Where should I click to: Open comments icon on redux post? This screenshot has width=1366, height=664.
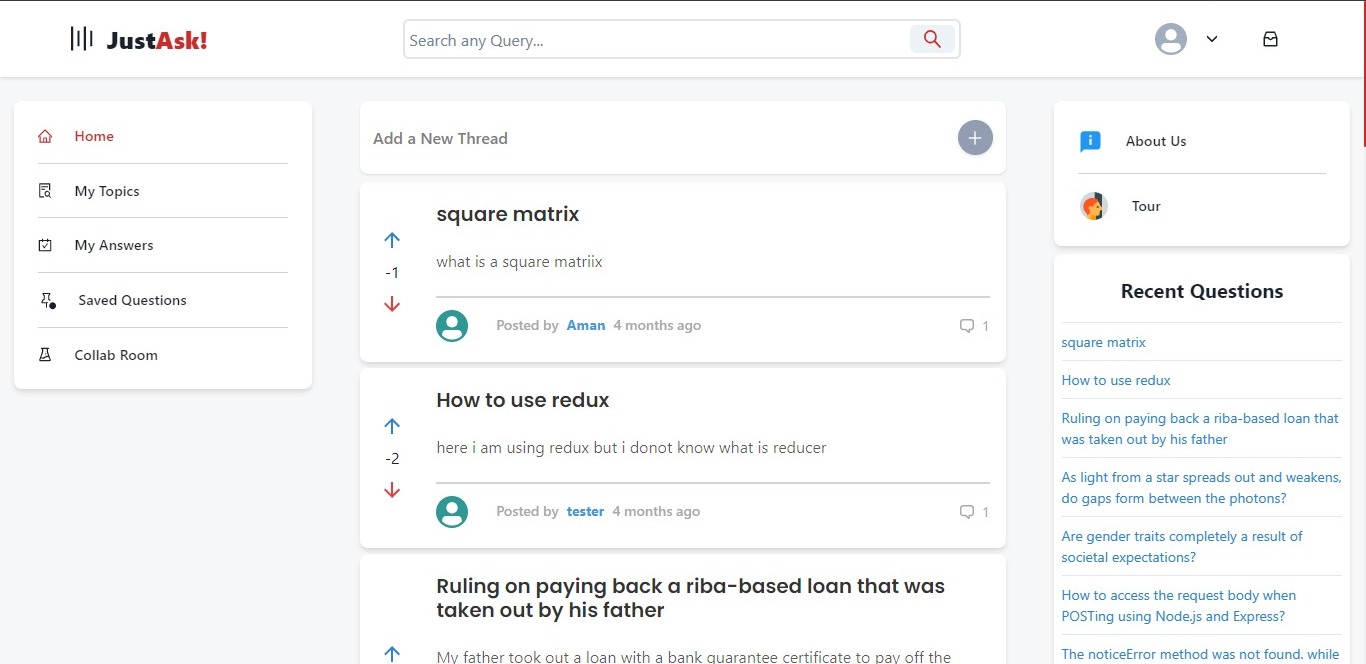[x=967, y=512]
